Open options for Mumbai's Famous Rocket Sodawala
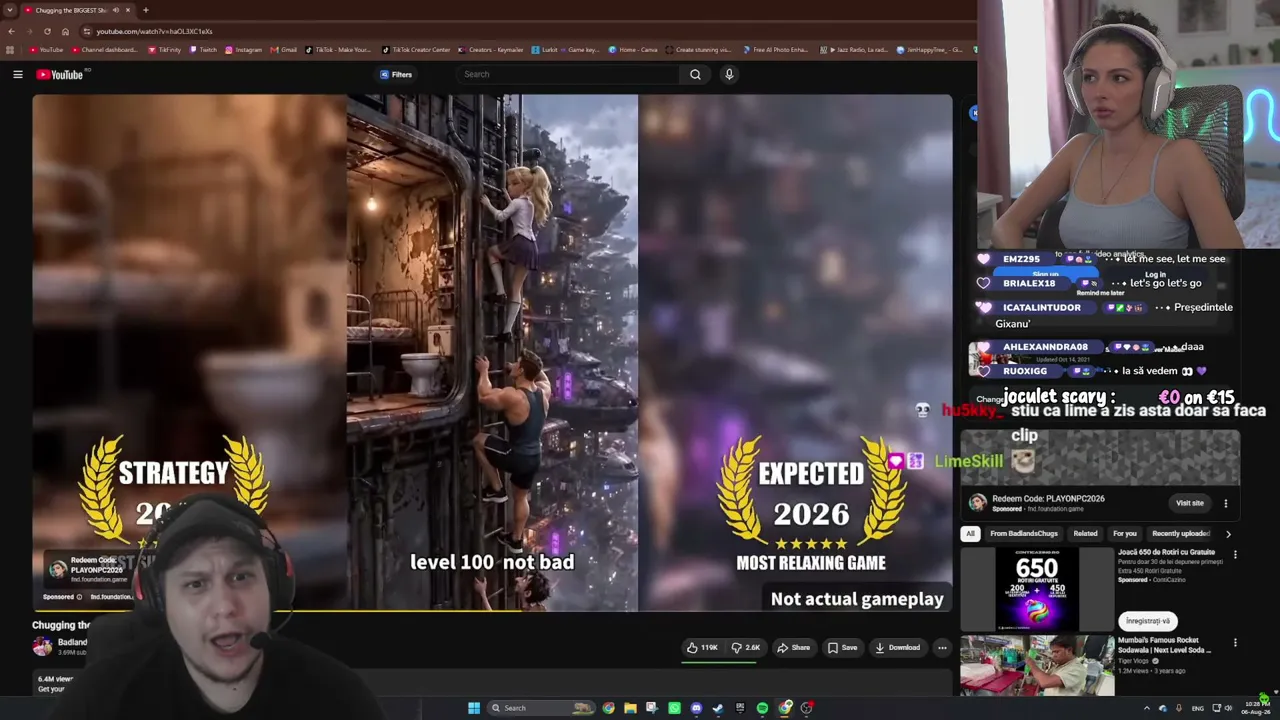 [x=1235, y=643]
